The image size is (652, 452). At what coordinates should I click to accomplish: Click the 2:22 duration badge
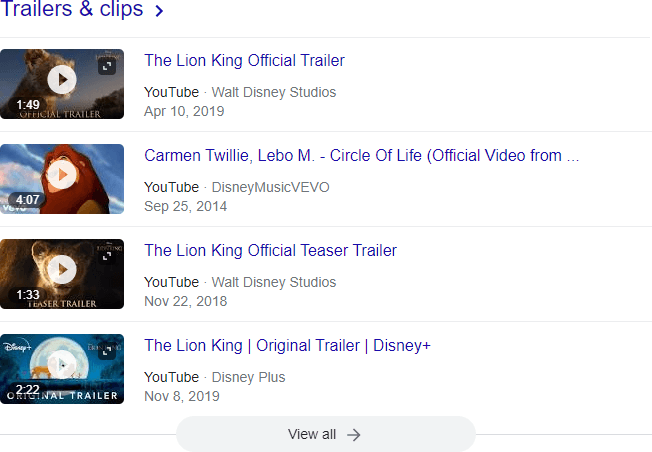tap(28, 390)
